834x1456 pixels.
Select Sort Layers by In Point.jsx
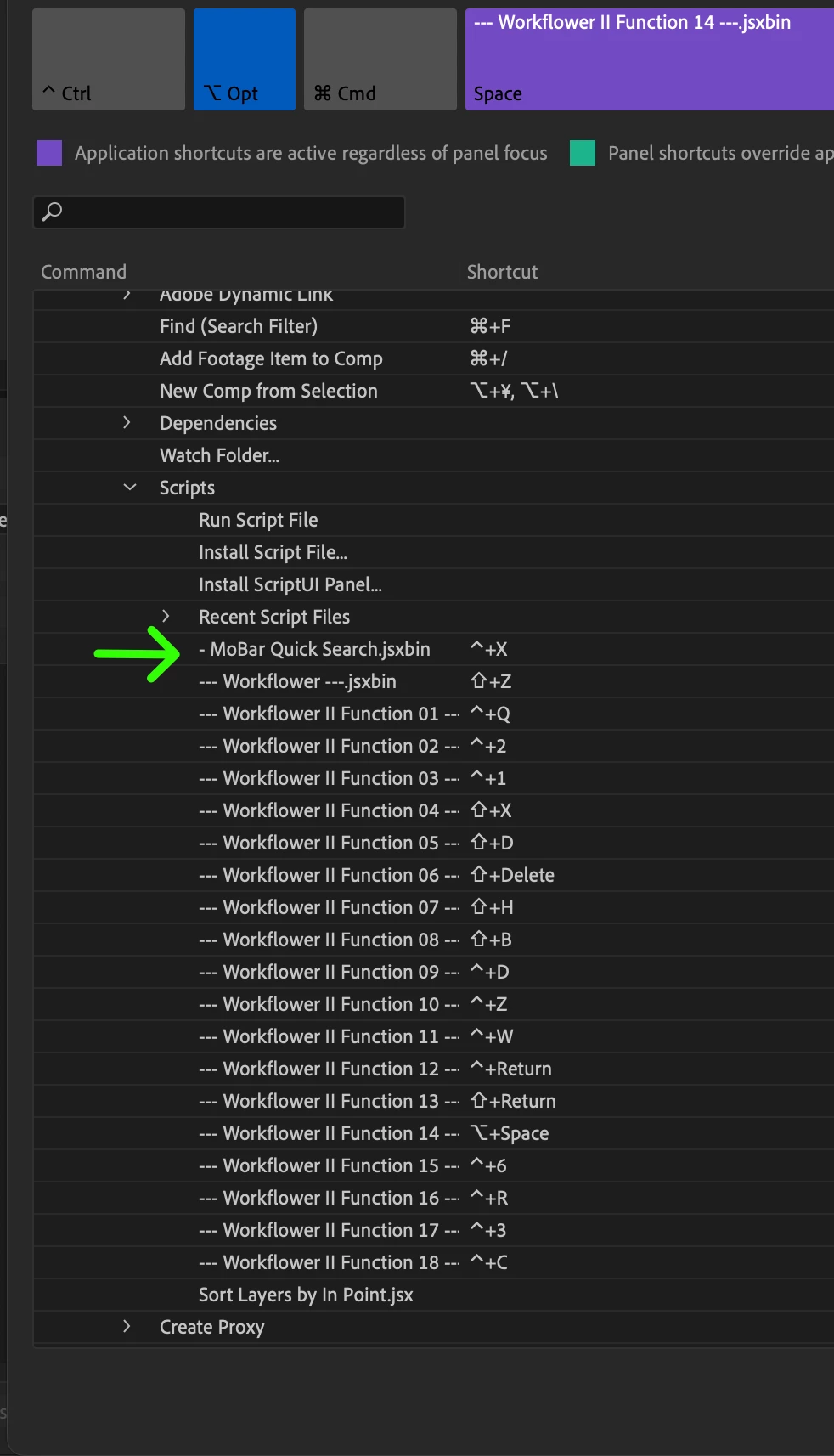(x=306, y=1295)
